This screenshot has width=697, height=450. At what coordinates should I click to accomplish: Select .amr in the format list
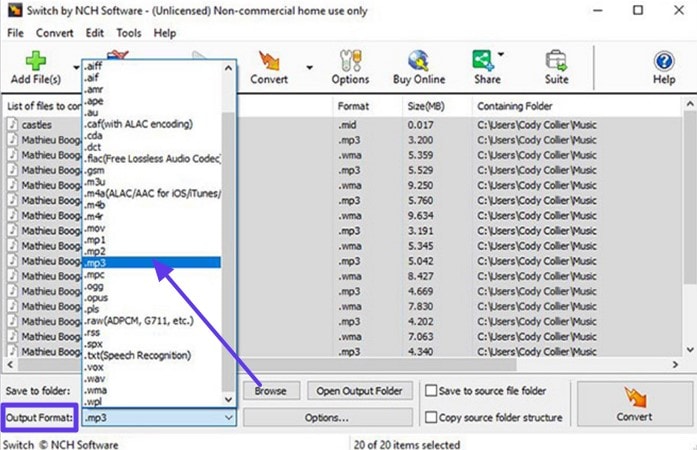coord(152,89)
